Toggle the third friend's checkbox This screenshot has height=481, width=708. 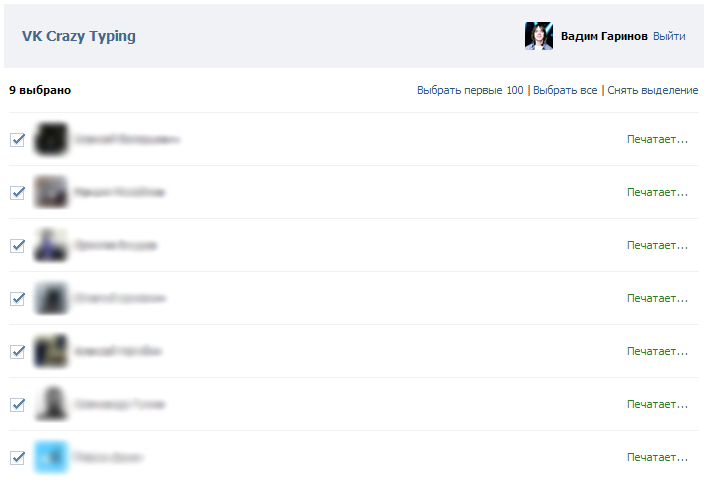(x=18, y=245)
